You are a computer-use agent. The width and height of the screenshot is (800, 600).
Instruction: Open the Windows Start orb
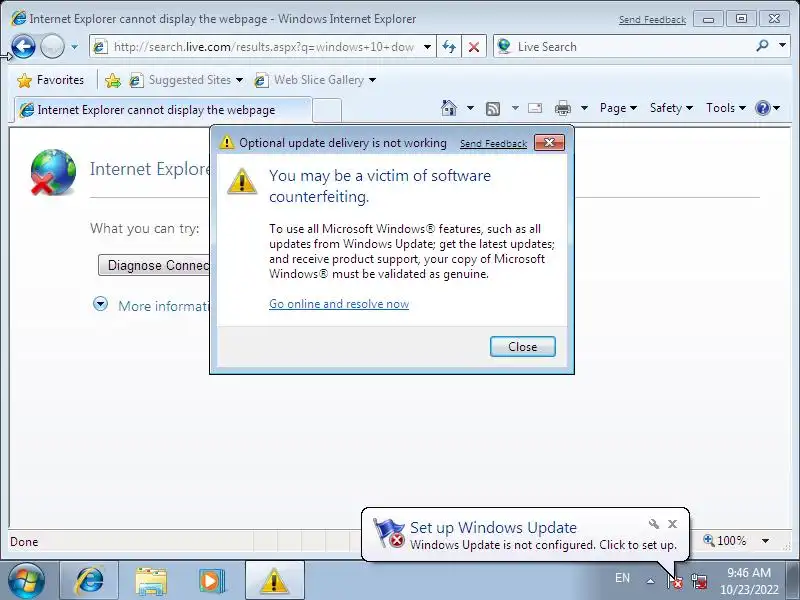pos(26,581)
